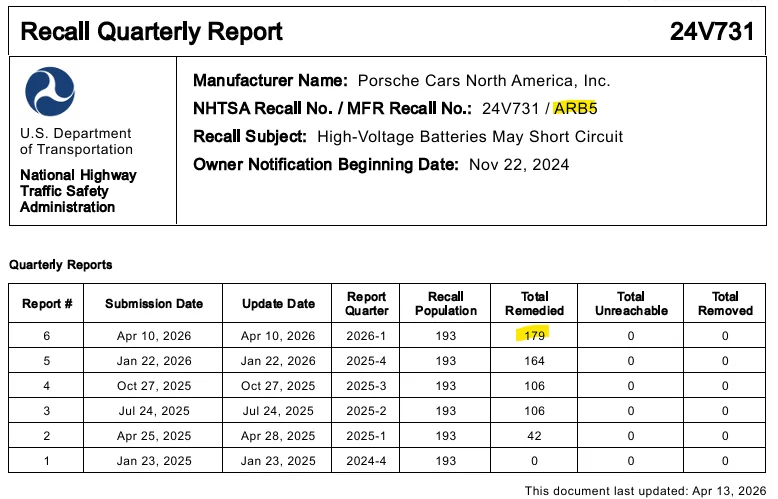Click report quarter 2025-3

coord(366,386)
